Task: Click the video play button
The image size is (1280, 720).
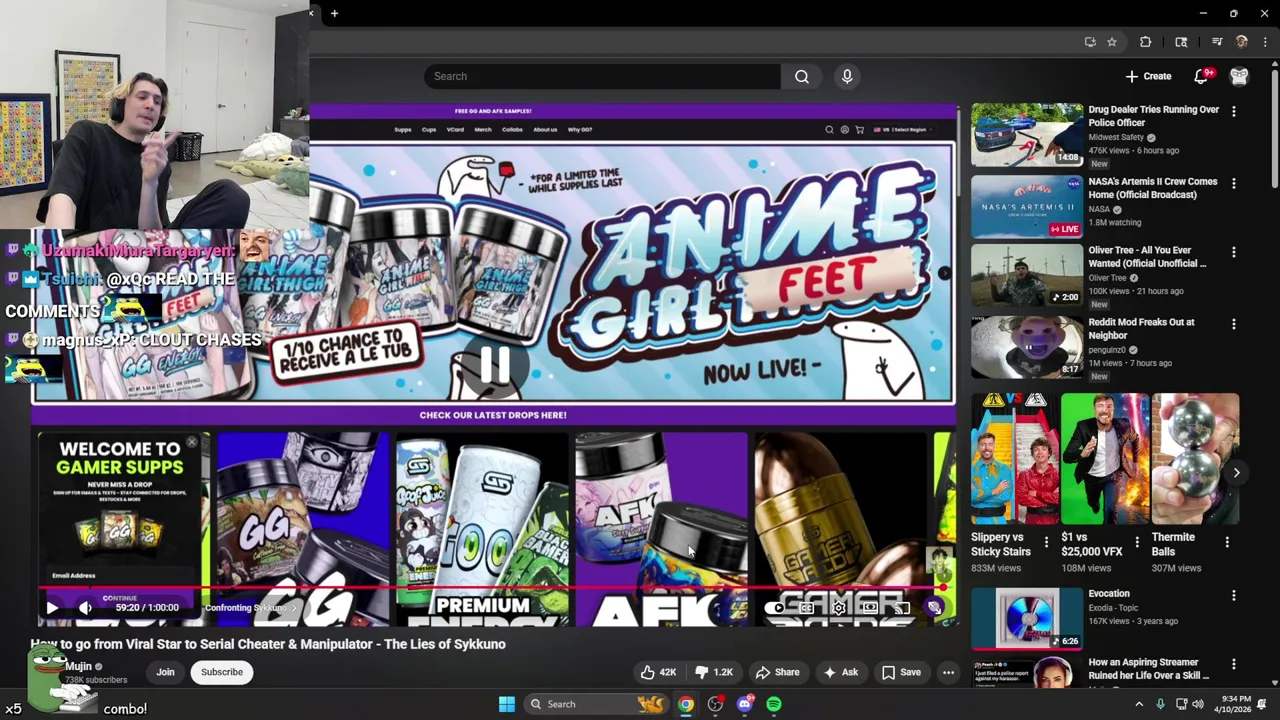Action: pos(52,607)
